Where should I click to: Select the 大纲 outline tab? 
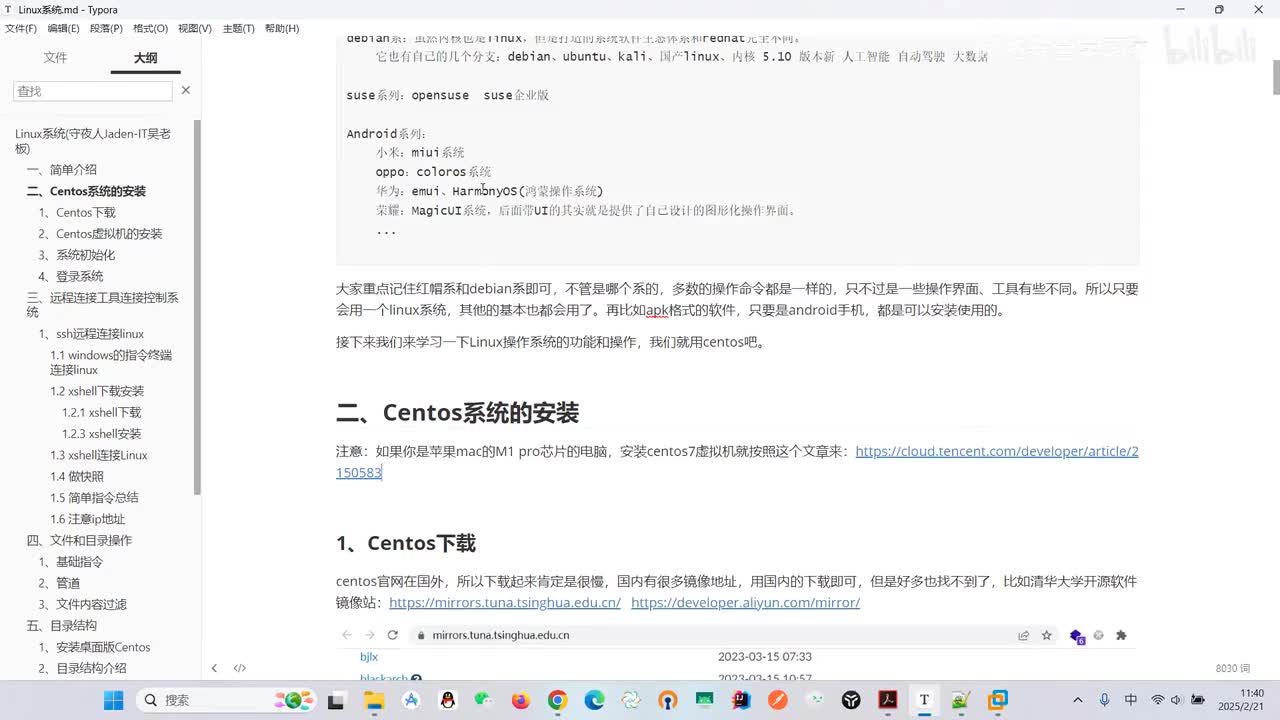pos(146,58)
